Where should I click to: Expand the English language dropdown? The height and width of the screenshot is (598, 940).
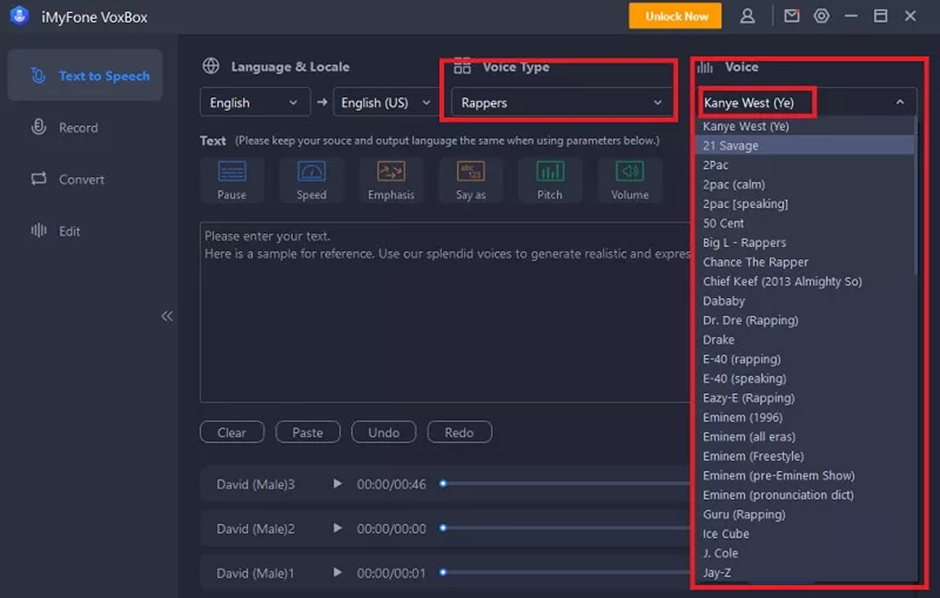point(255,102)
